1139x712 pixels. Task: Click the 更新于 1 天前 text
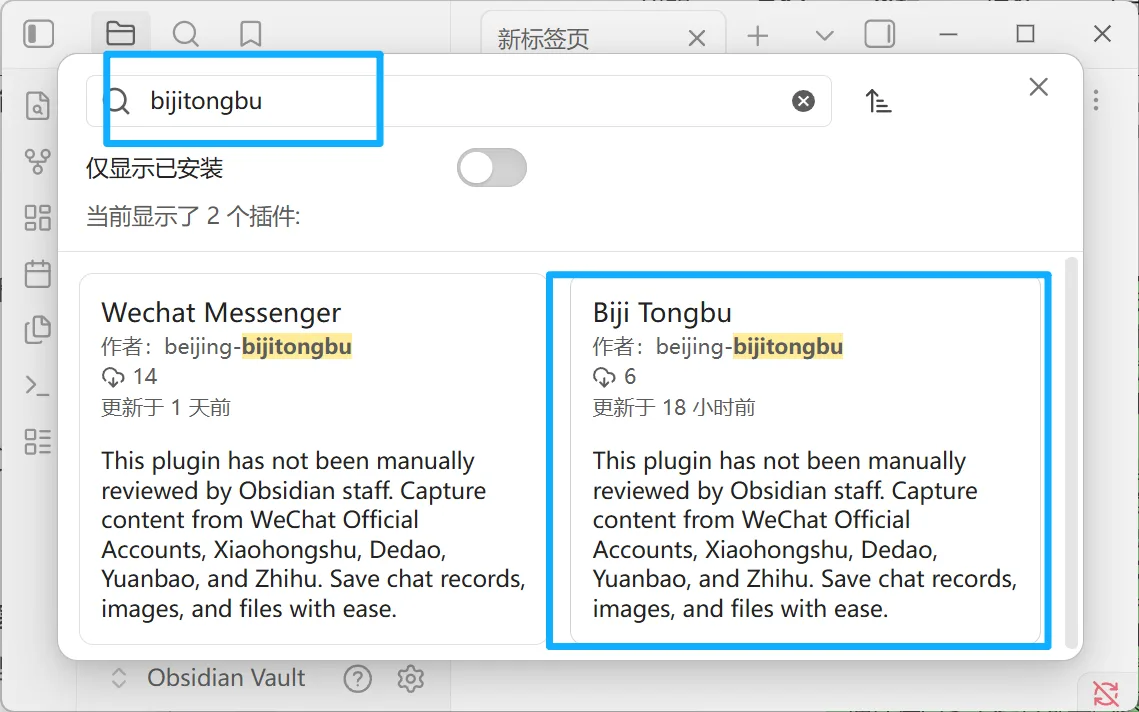click(166, 407)
